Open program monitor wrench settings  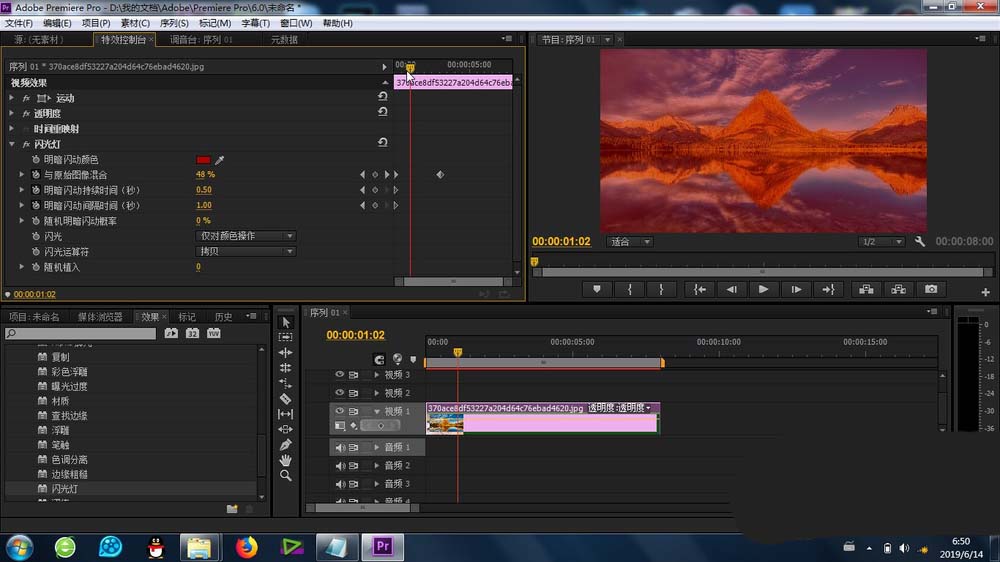[920, 242]
